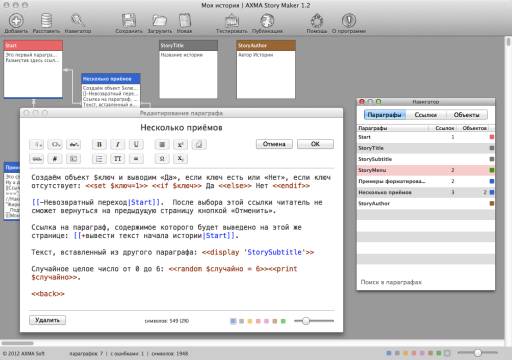Switch to the Ссылки tab

pyautogui.click(x=425, y=115)
